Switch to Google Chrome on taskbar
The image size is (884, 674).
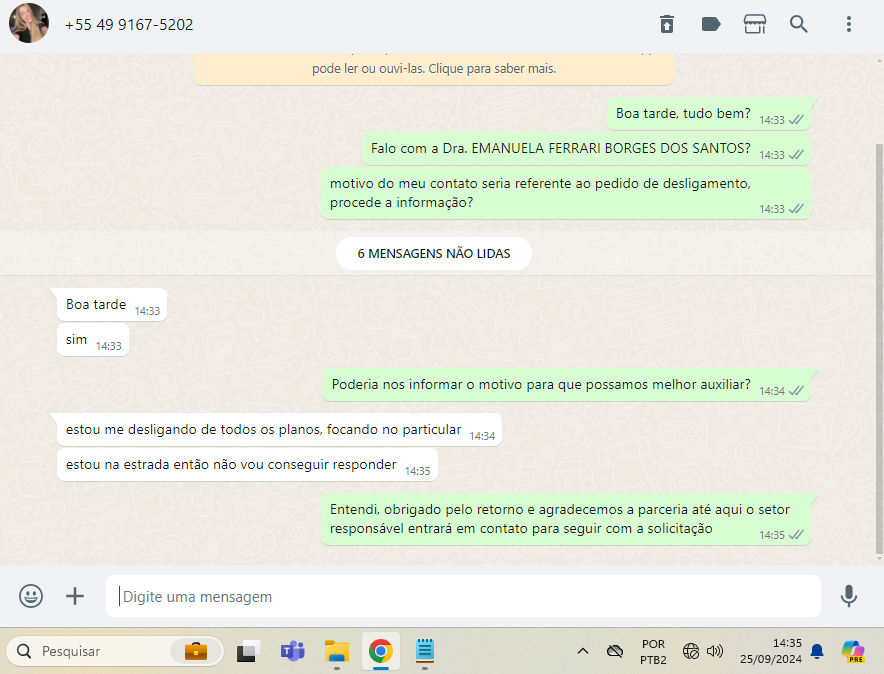pos(381,651)
